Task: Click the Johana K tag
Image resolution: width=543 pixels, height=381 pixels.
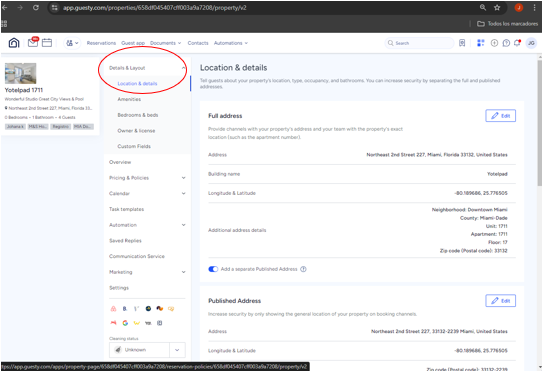Action: coord(15,127)
